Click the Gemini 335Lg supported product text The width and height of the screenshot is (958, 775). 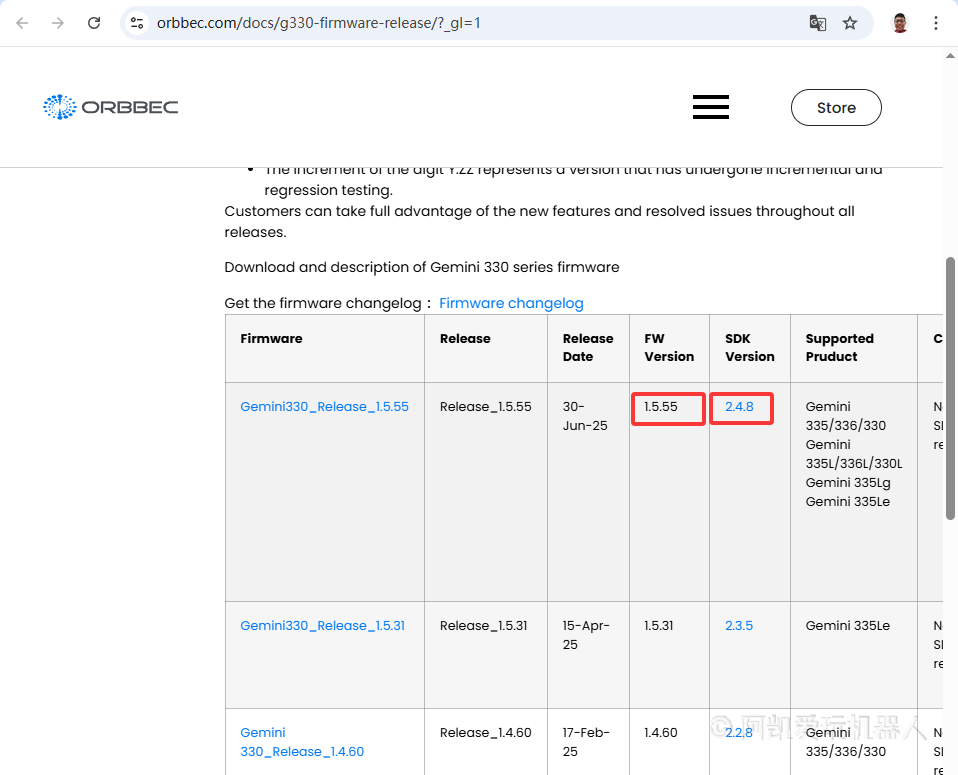click(848, 482)
